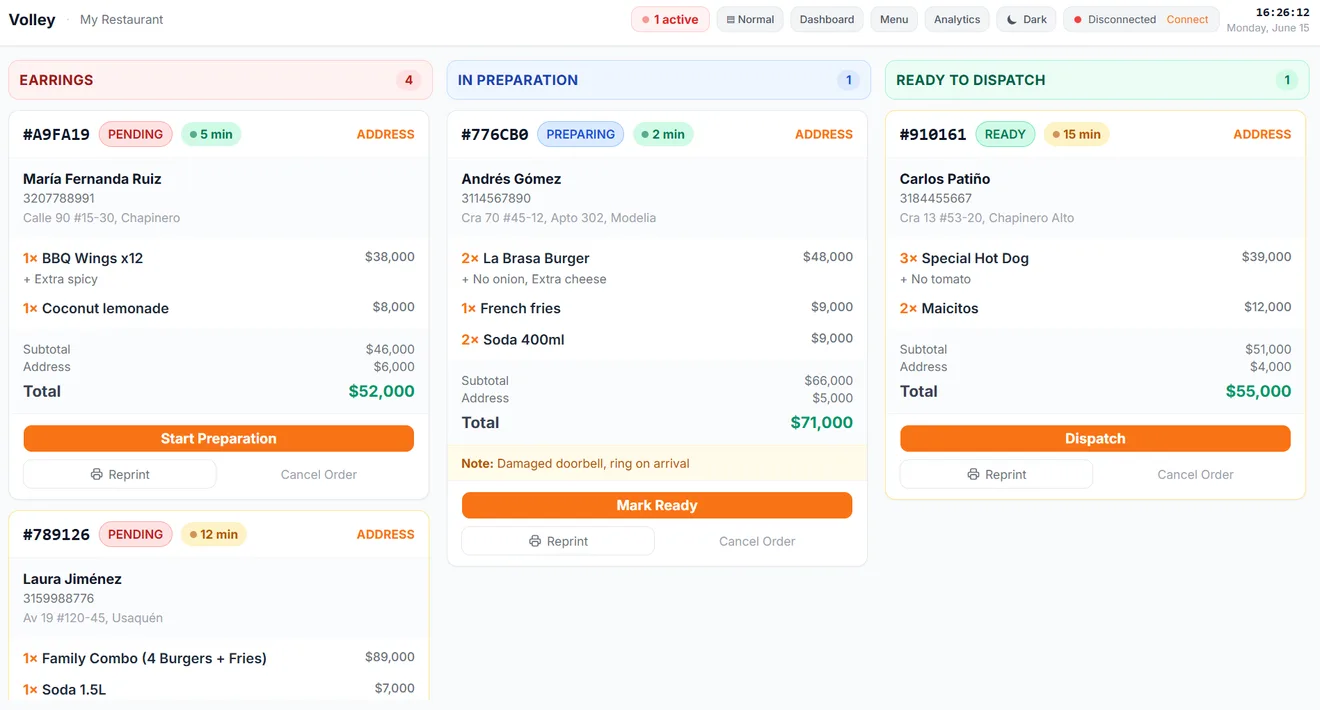Screen dimensions: 1320x710
Task: Click the Normal view layout icon
Action: 731,20
